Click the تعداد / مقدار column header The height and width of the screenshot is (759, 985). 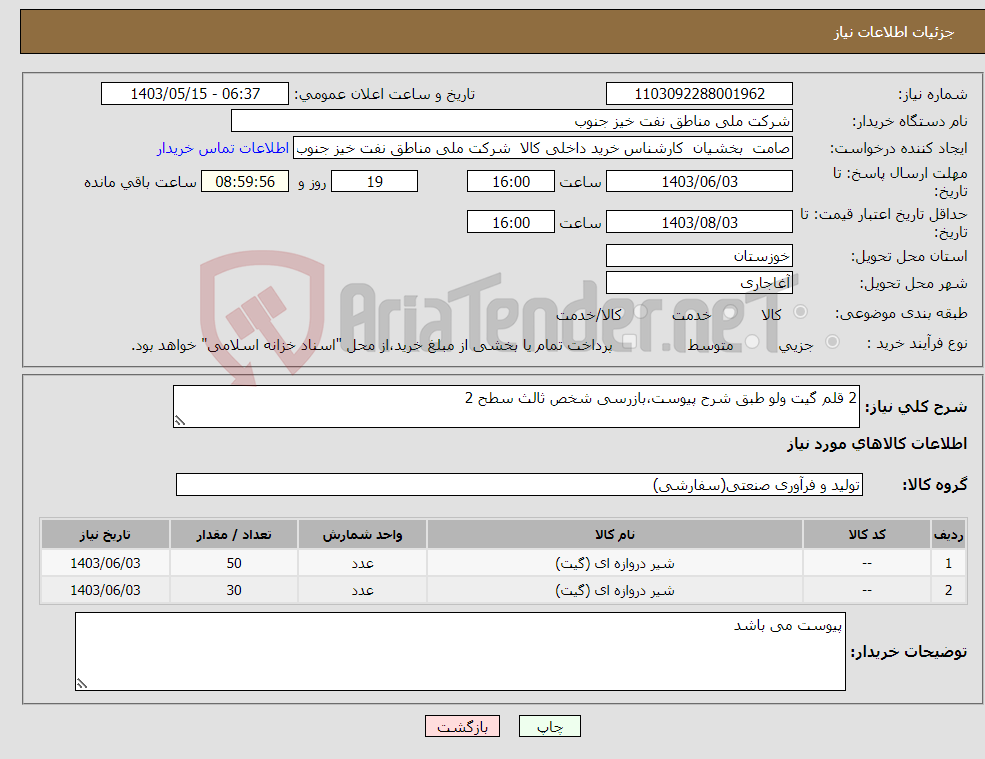point(234,535)
